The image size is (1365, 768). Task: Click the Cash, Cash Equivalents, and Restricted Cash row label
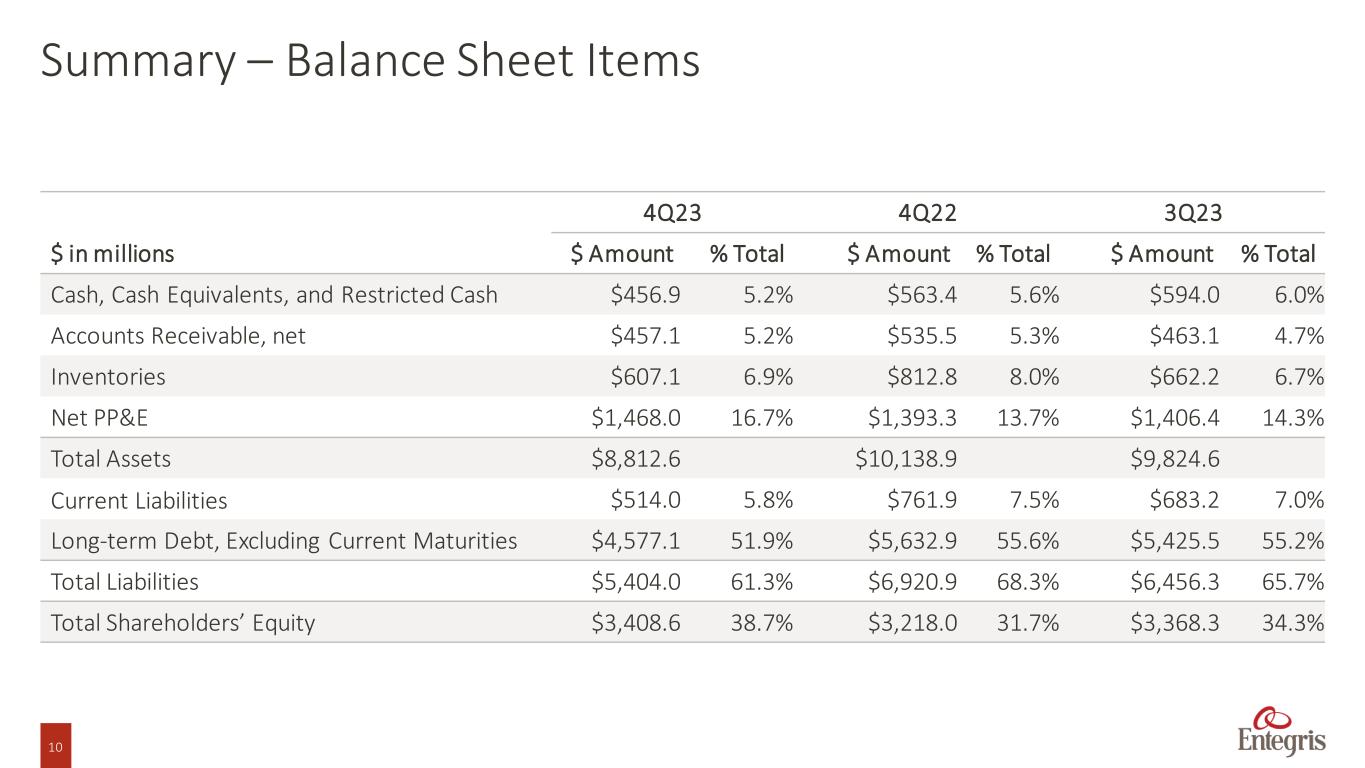tap(274, 295)
